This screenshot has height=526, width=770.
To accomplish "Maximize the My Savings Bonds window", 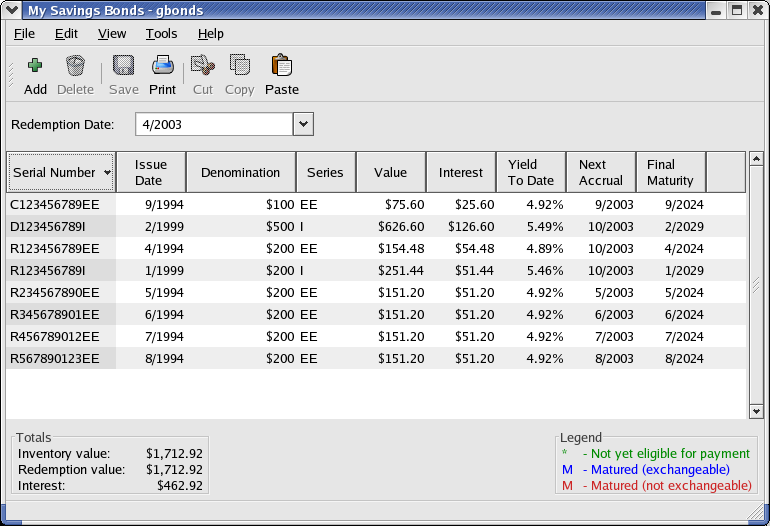I will pos(737,10).
